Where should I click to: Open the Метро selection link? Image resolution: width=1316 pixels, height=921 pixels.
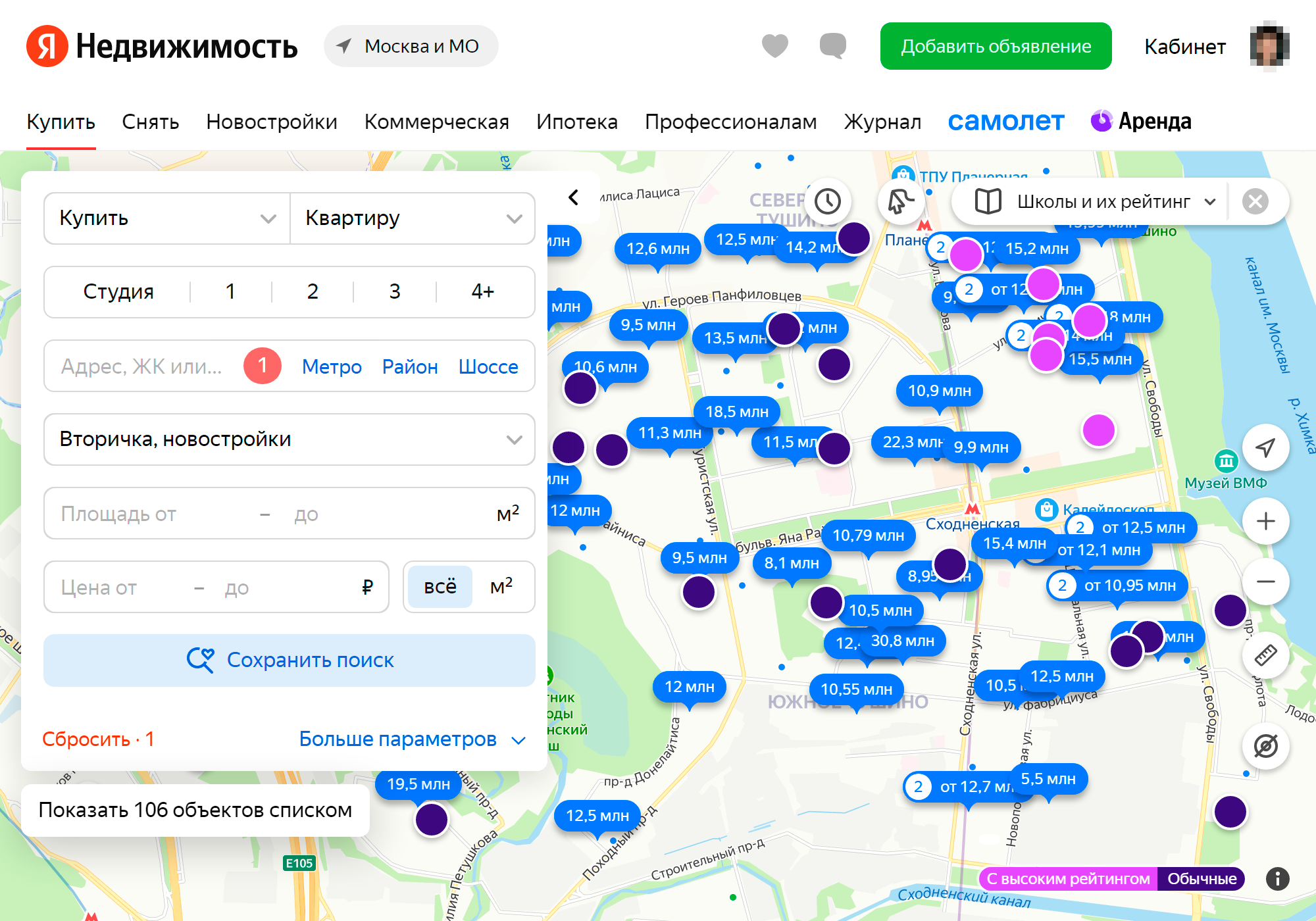[332, 366]
